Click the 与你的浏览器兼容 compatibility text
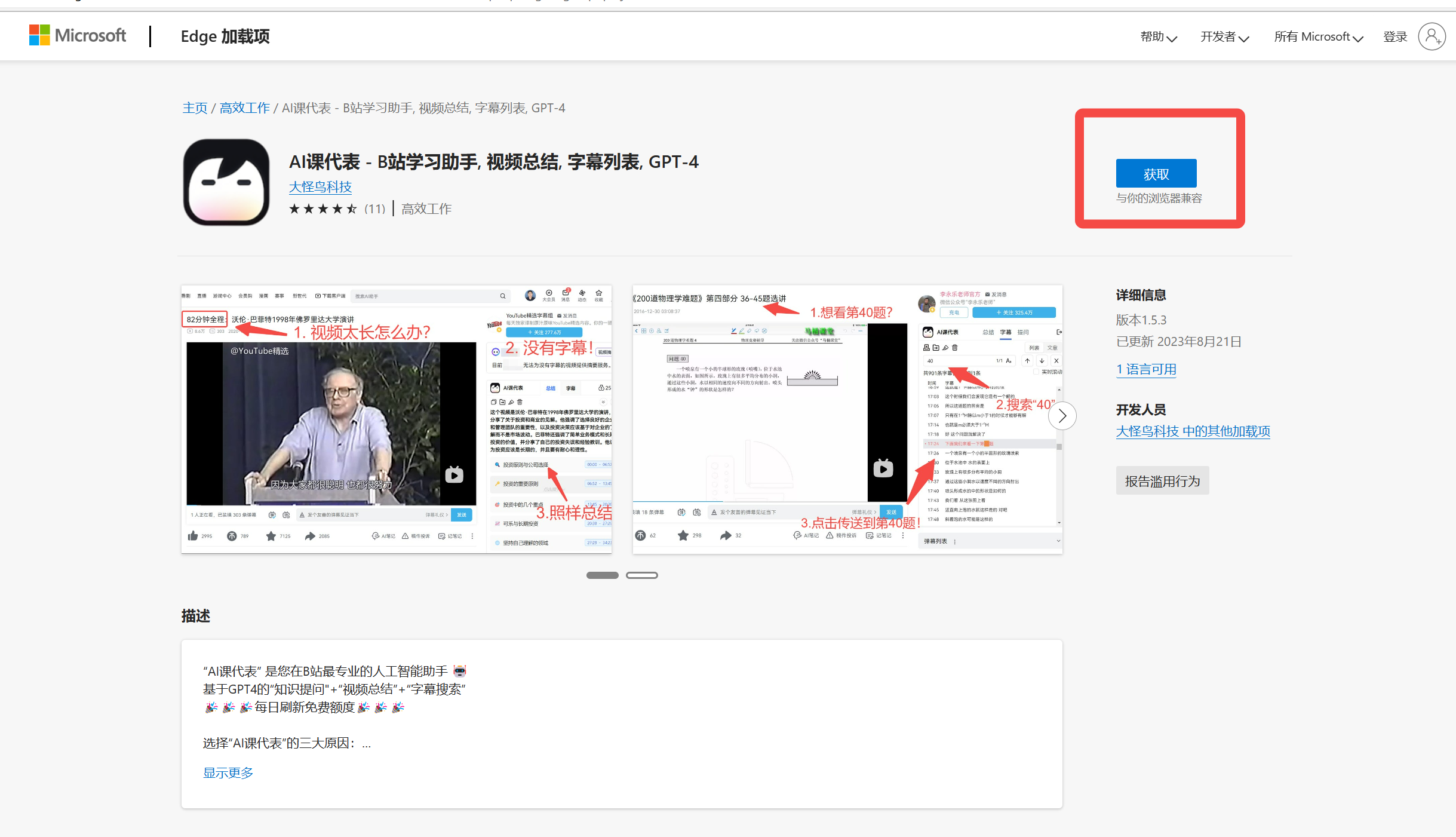 pos(1159,198)
